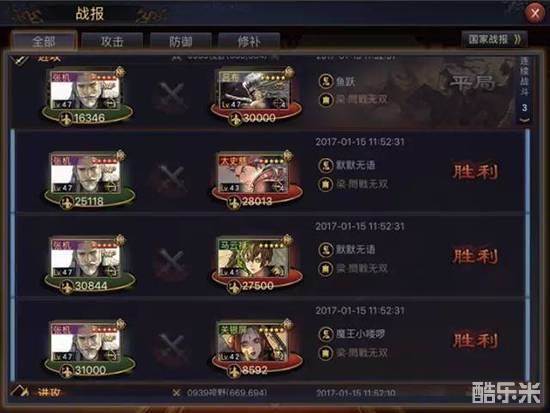The height and width of the screenshot is (413, 550).
Task: Select the 防御 tab
Action: 181,41
